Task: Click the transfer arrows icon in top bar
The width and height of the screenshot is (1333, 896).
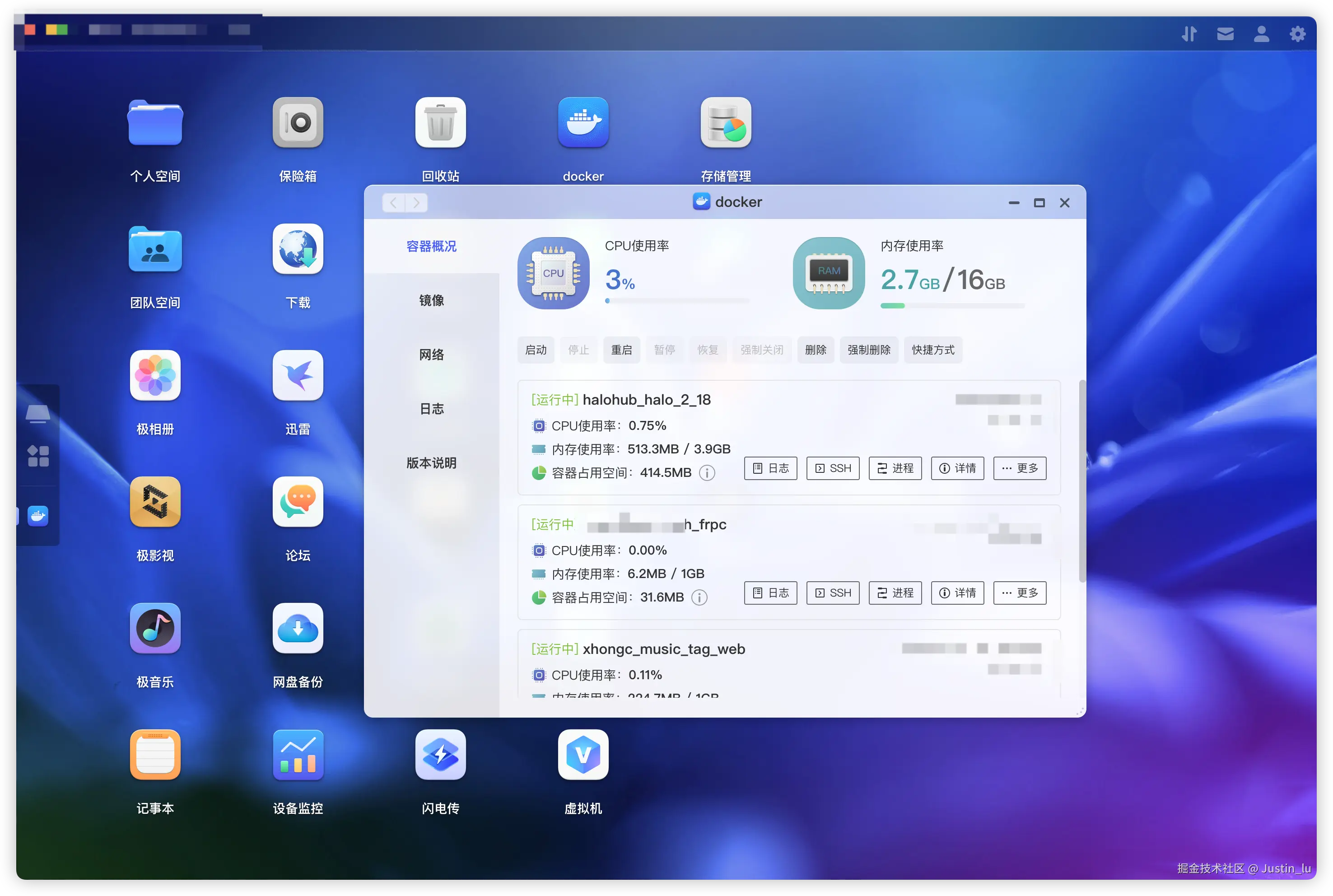Action: coord(1189,34)
